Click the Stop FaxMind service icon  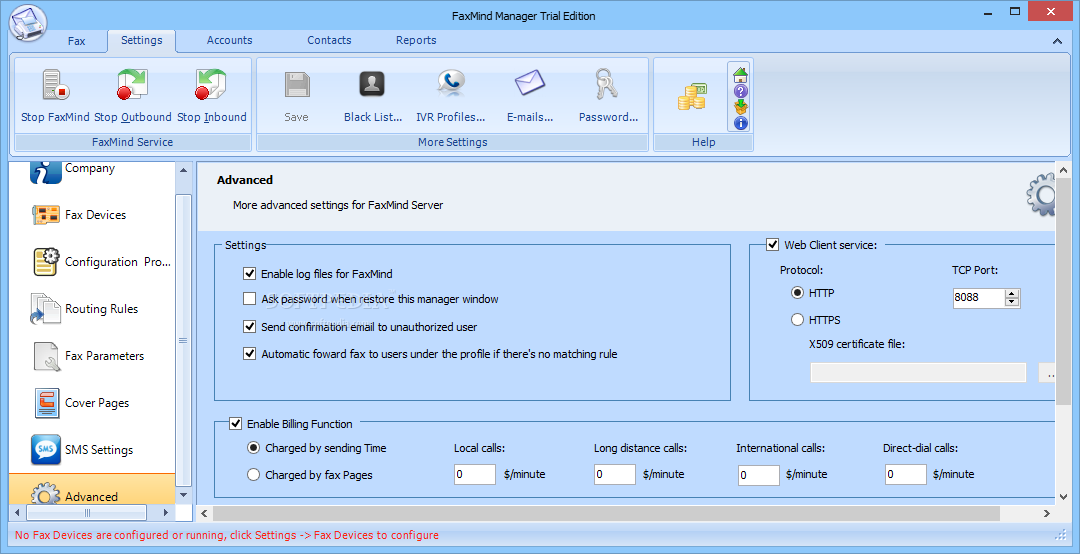55,86
